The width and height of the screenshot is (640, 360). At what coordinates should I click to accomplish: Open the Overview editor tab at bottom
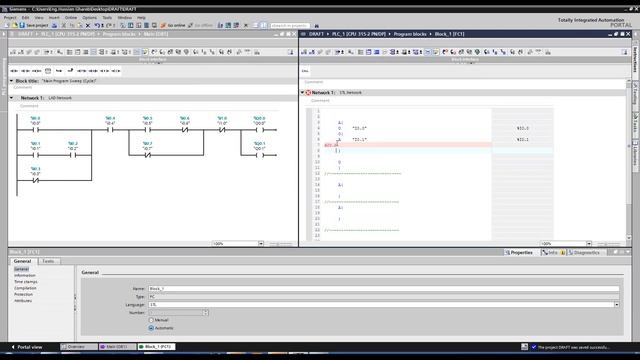(79, 347)
